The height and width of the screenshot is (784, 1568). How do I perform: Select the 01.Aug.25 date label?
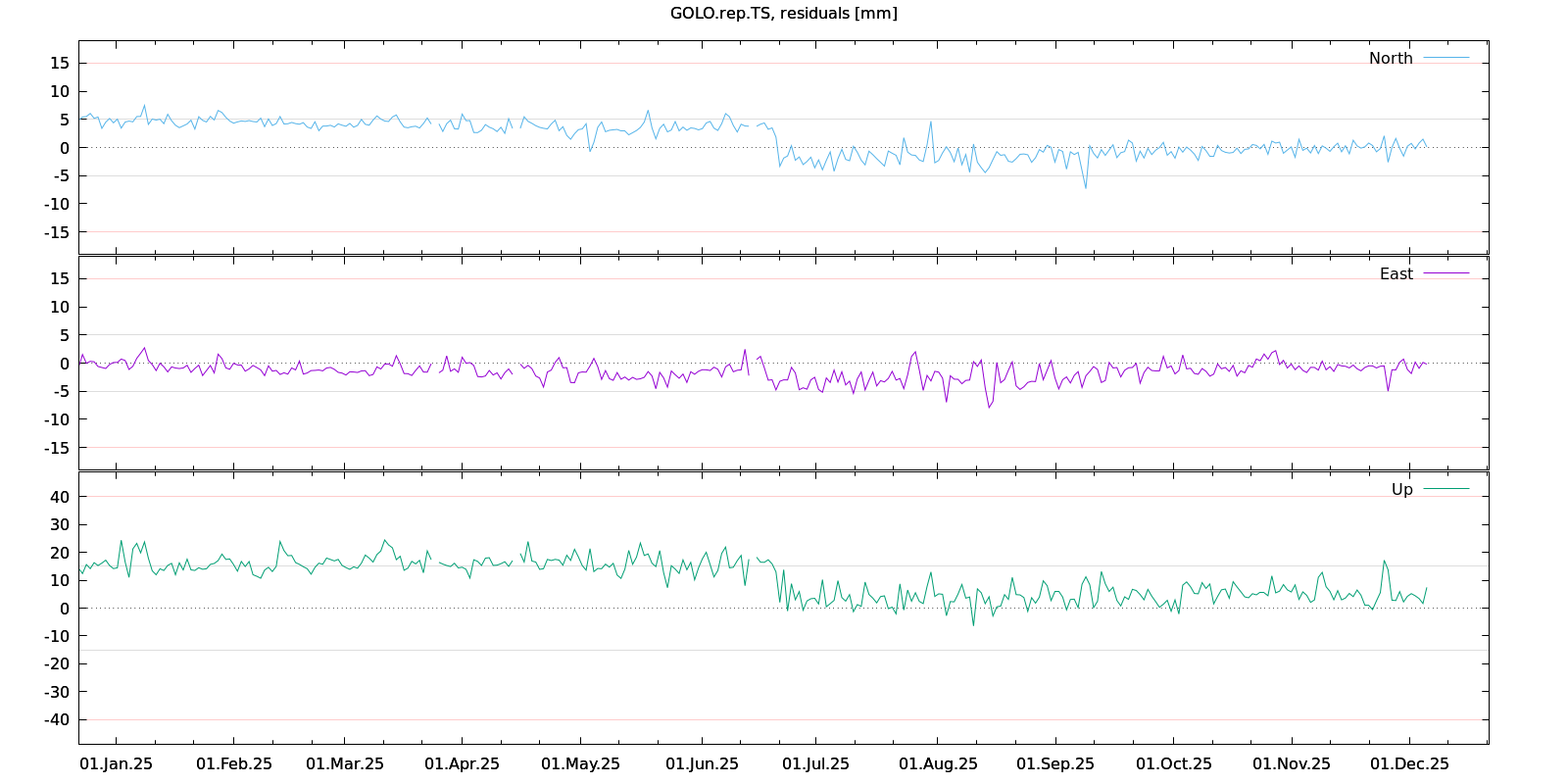938,763
